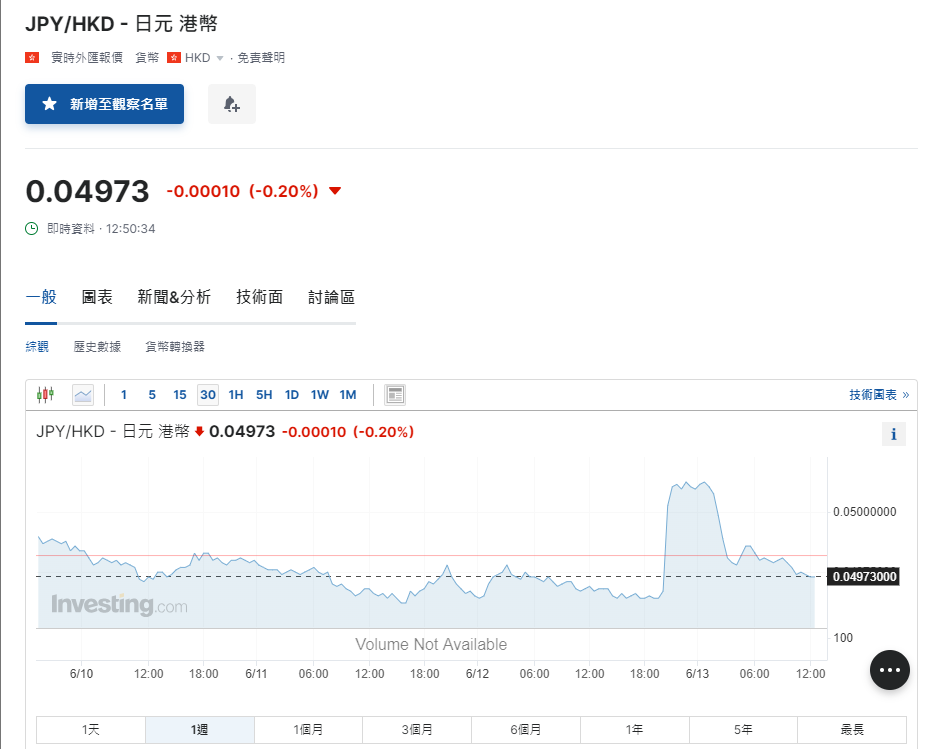Click the red triangle beside the price change
The width and height of the screenshot is (933, 749).
[x=334, y=190]
